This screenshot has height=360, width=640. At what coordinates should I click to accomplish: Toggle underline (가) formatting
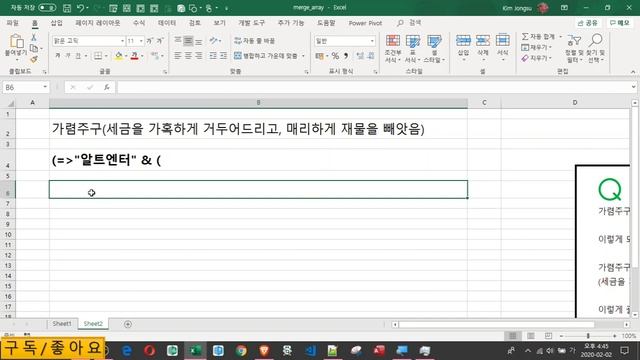(78, 56)
